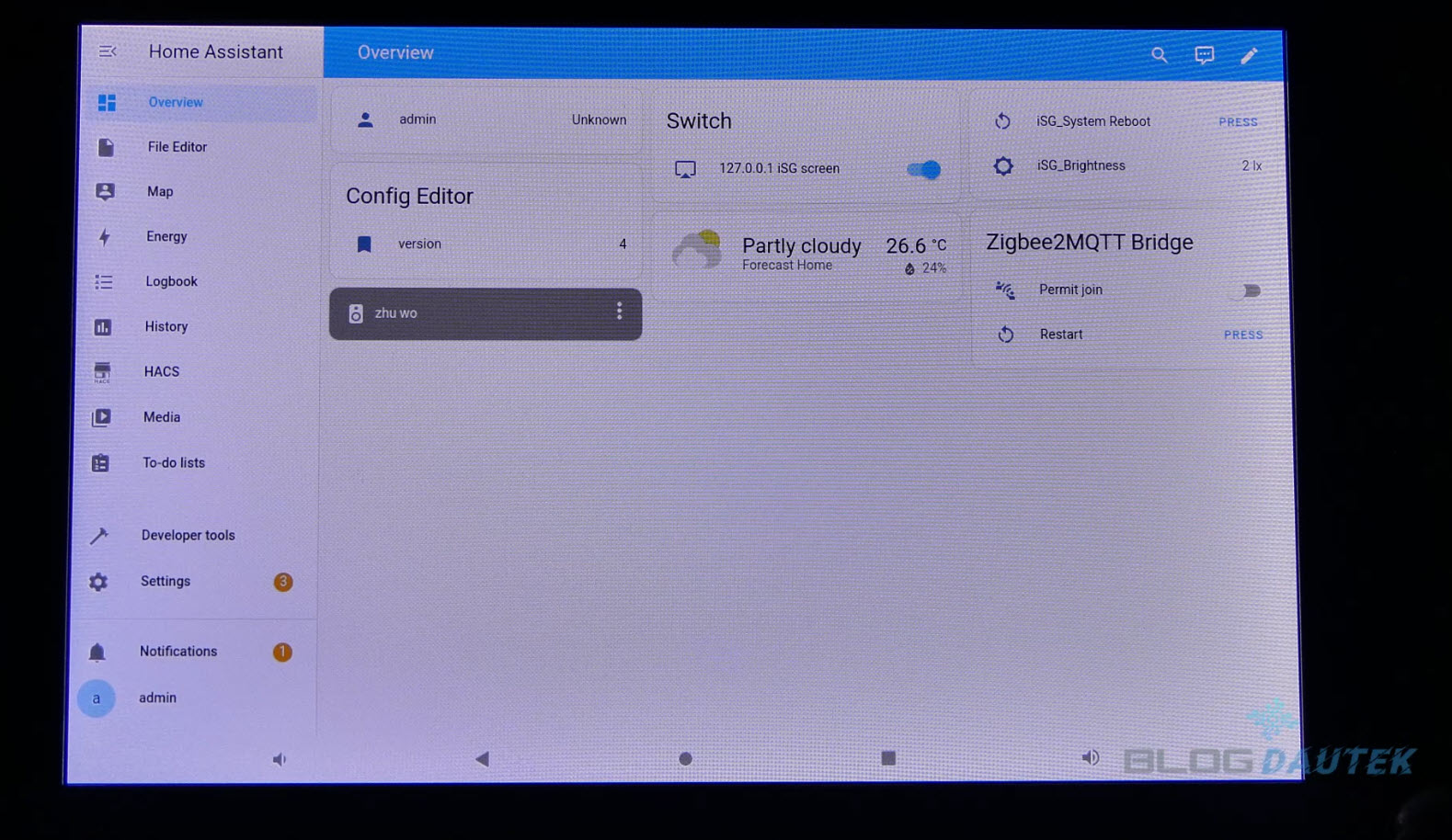Tap the Android back navigation arrow
The height and width of the screenshot is (840, 1452).
(x=482, y=758)
